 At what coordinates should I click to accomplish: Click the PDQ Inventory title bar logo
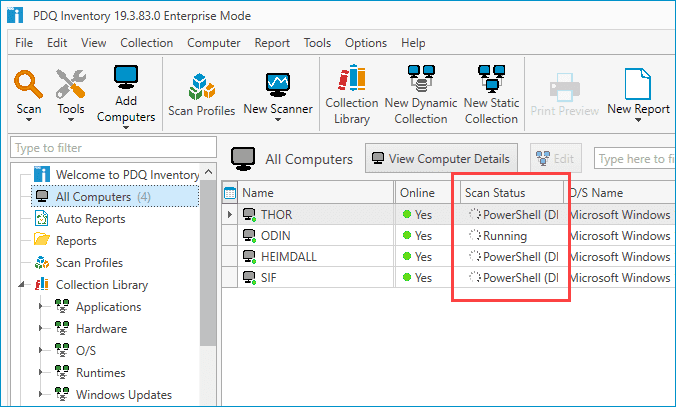point(15,15)
